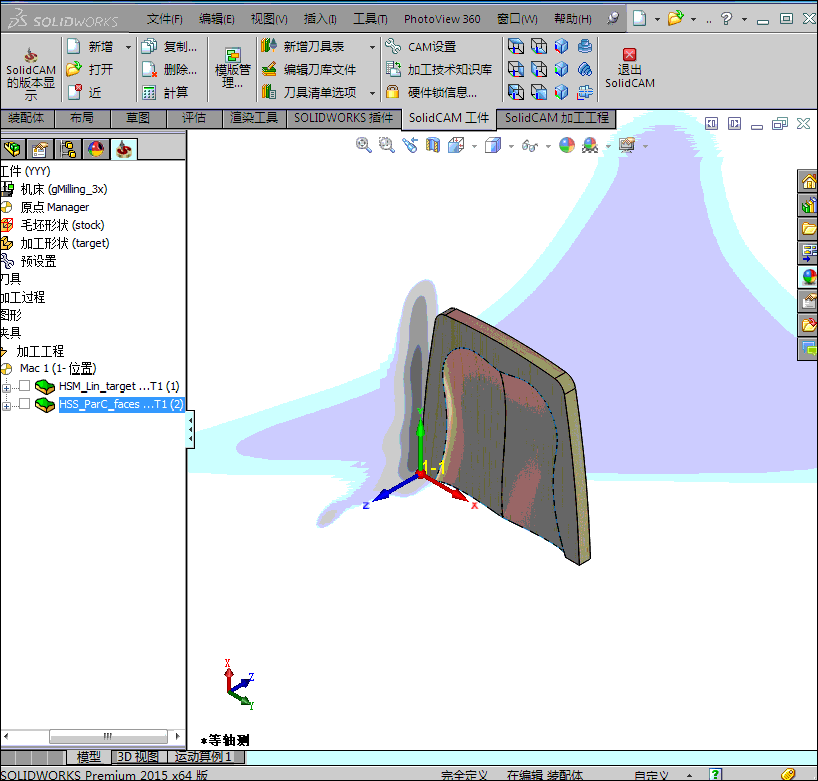Screen dimensions: 818x781
Task: Click the 自定义 unit system status entry
Action: 651,775
